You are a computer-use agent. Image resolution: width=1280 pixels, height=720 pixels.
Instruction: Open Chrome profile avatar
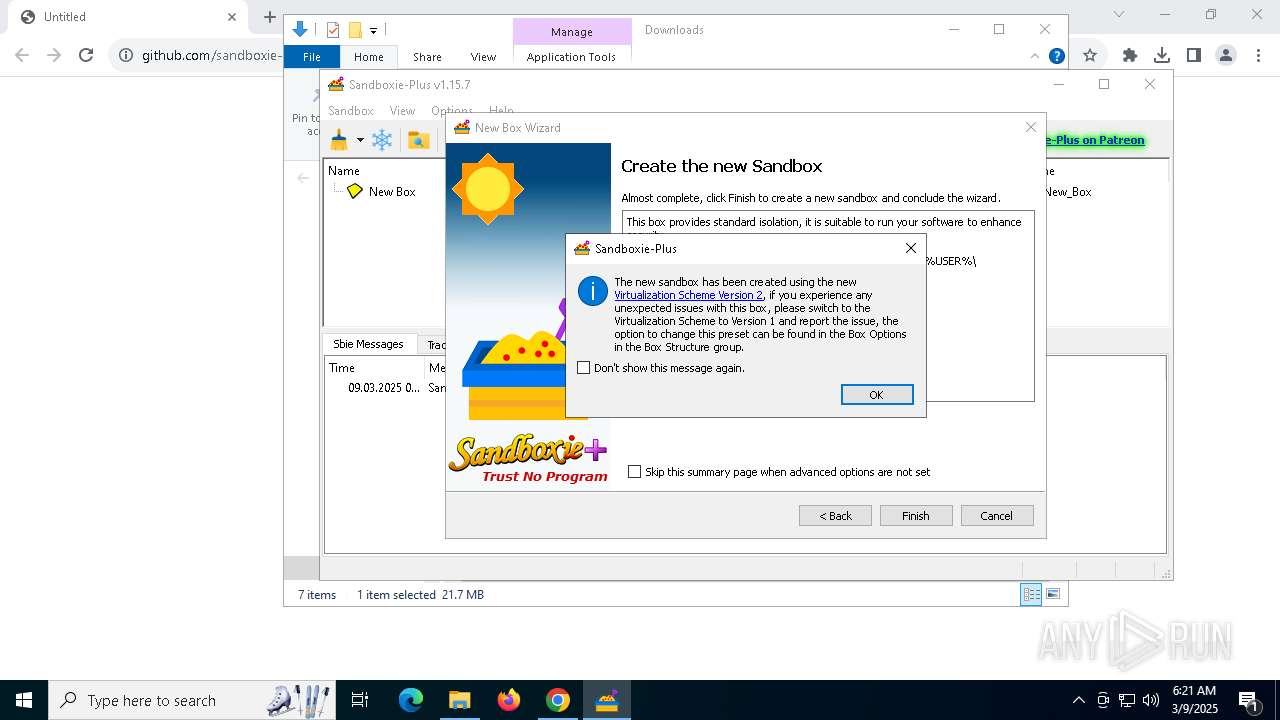1226,55
